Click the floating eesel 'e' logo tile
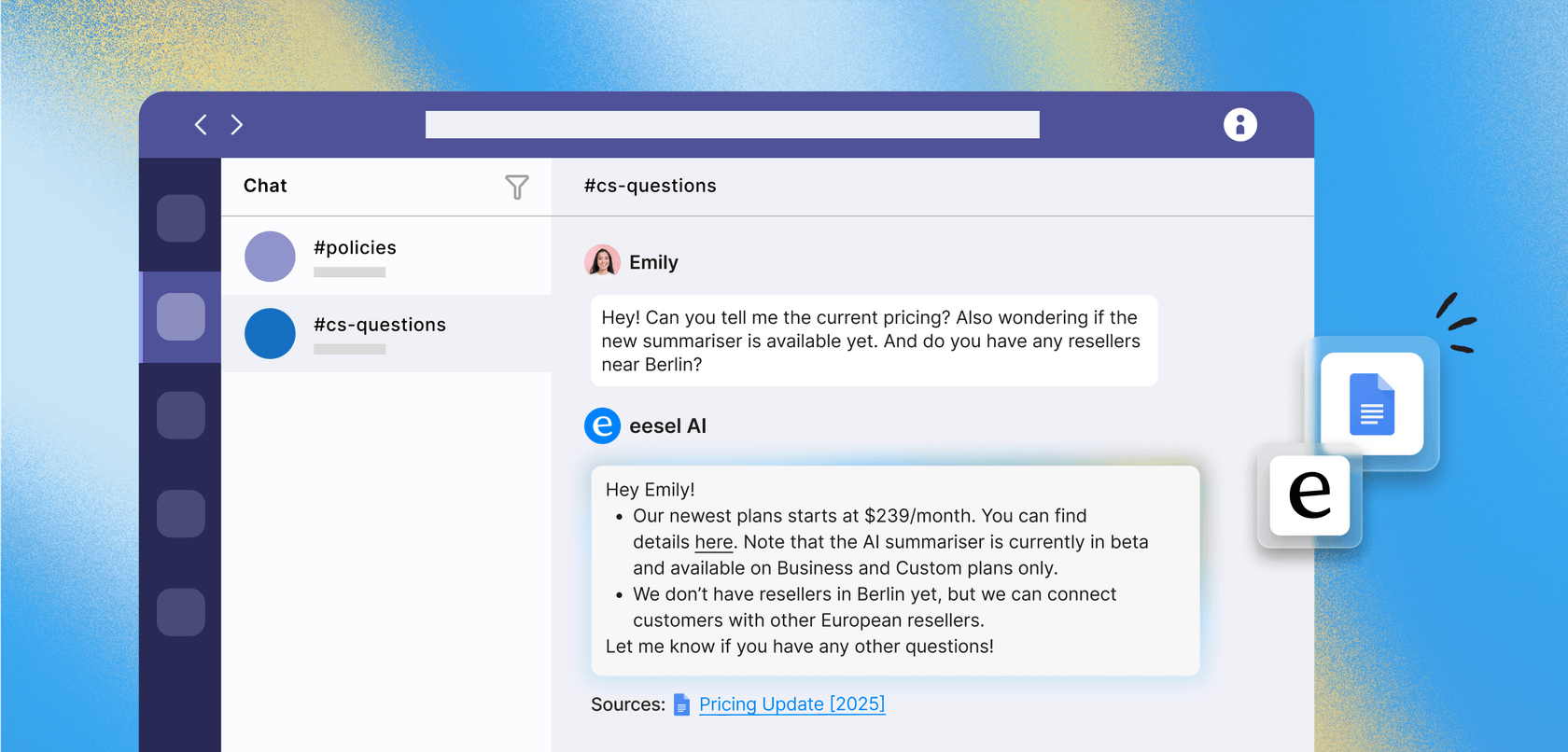 pyautogui.click(x=1309, y=494)
